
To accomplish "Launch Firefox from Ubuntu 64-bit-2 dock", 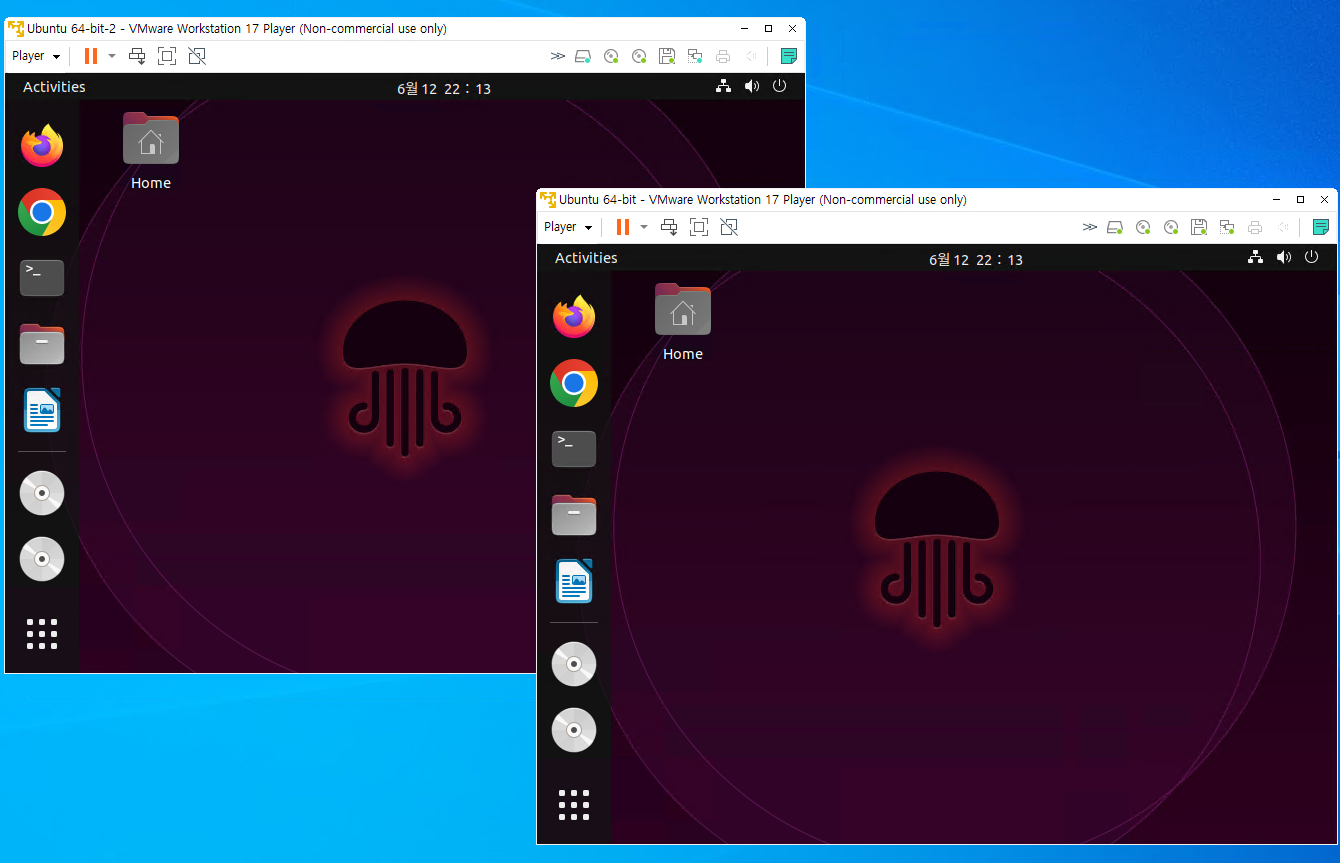I will pyautogui.click(x=42, y=146).
